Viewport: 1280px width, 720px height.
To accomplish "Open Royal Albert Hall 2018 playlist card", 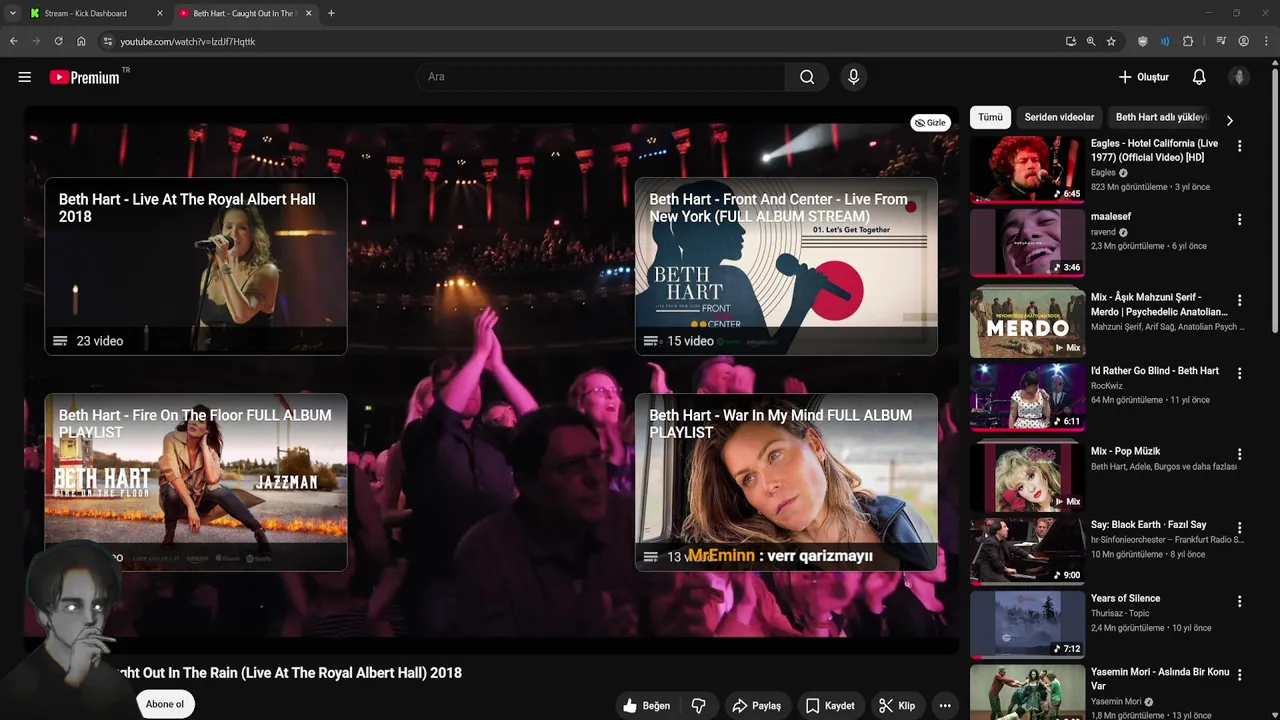I will [x=196, y=266].
